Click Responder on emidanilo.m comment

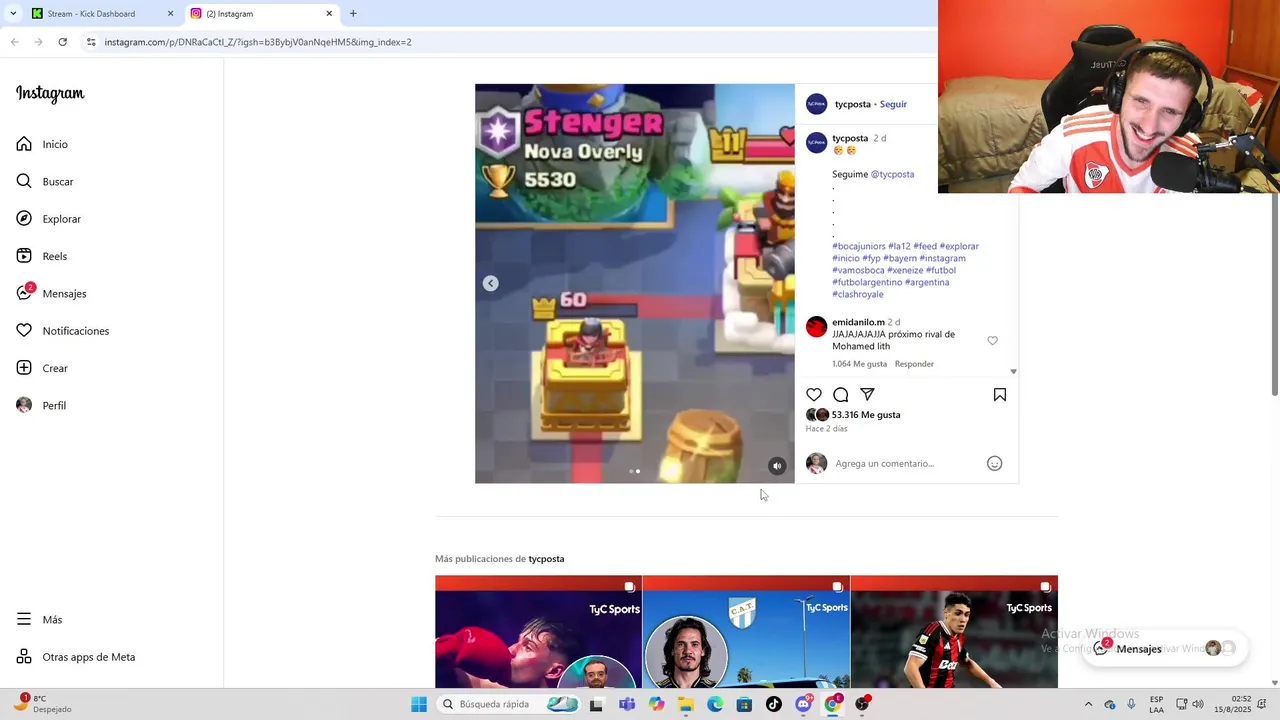[914, 364]
